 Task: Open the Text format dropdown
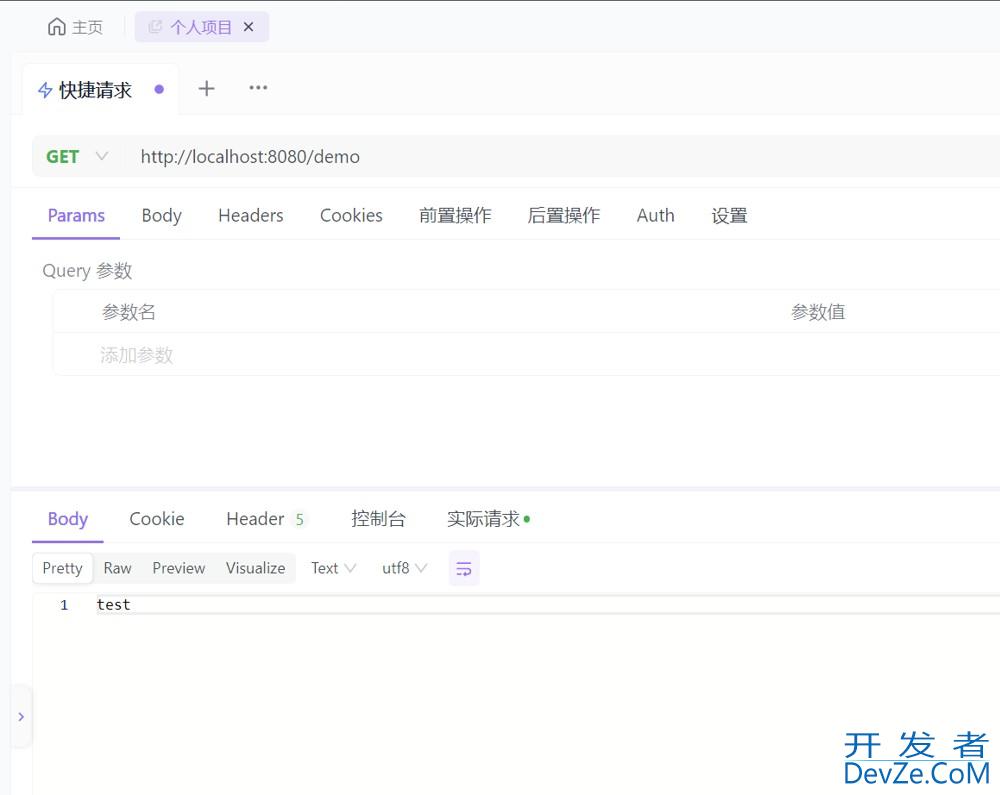tap(333, 568)
